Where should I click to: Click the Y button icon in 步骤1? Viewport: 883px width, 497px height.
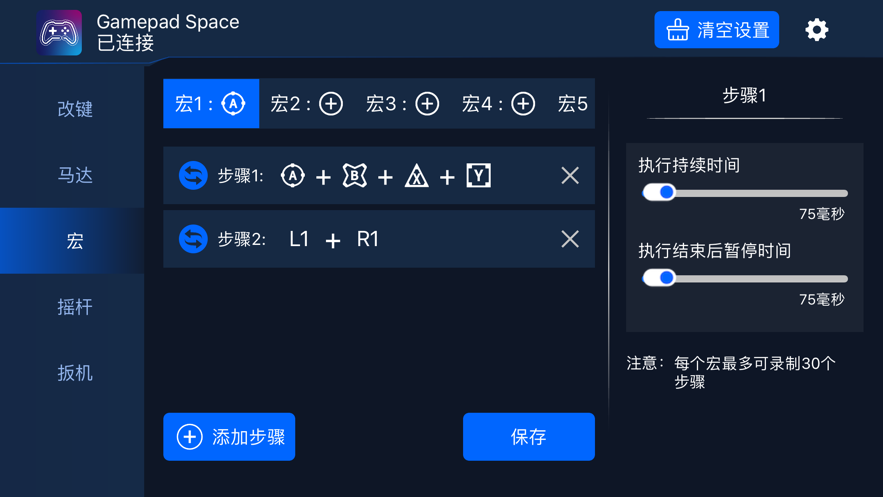pyautogui.click(x=478, y=176)
